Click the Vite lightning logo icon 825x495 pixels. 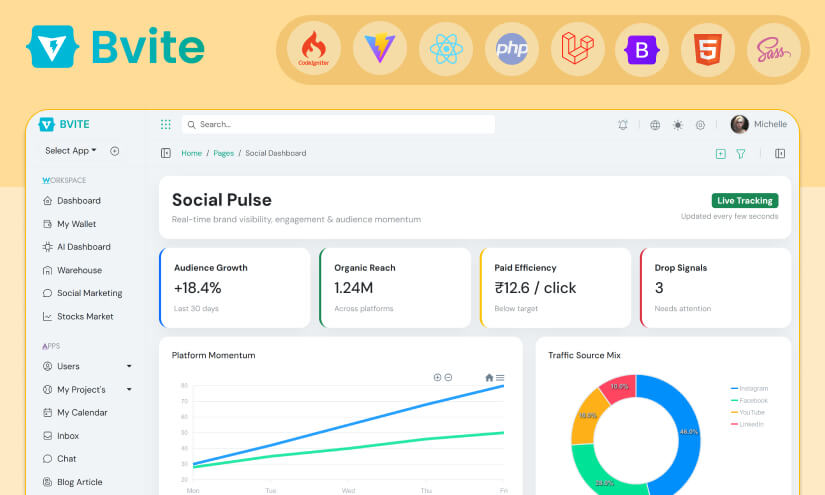(x=380, y=48)
